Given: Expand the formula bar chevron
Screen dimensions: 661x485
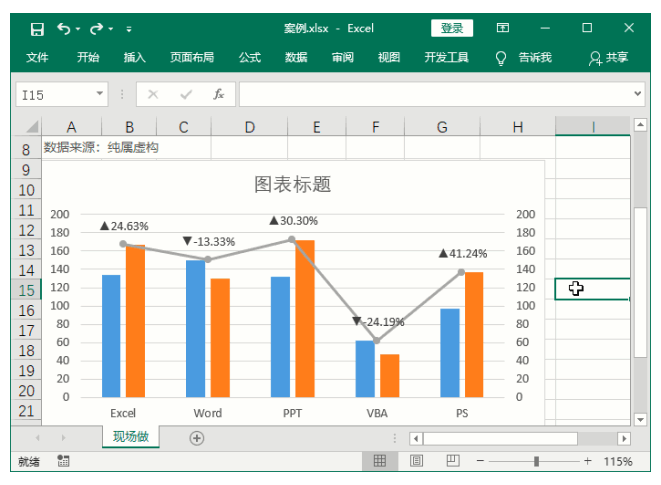Looking at the screenshot, I should [637, 94].
